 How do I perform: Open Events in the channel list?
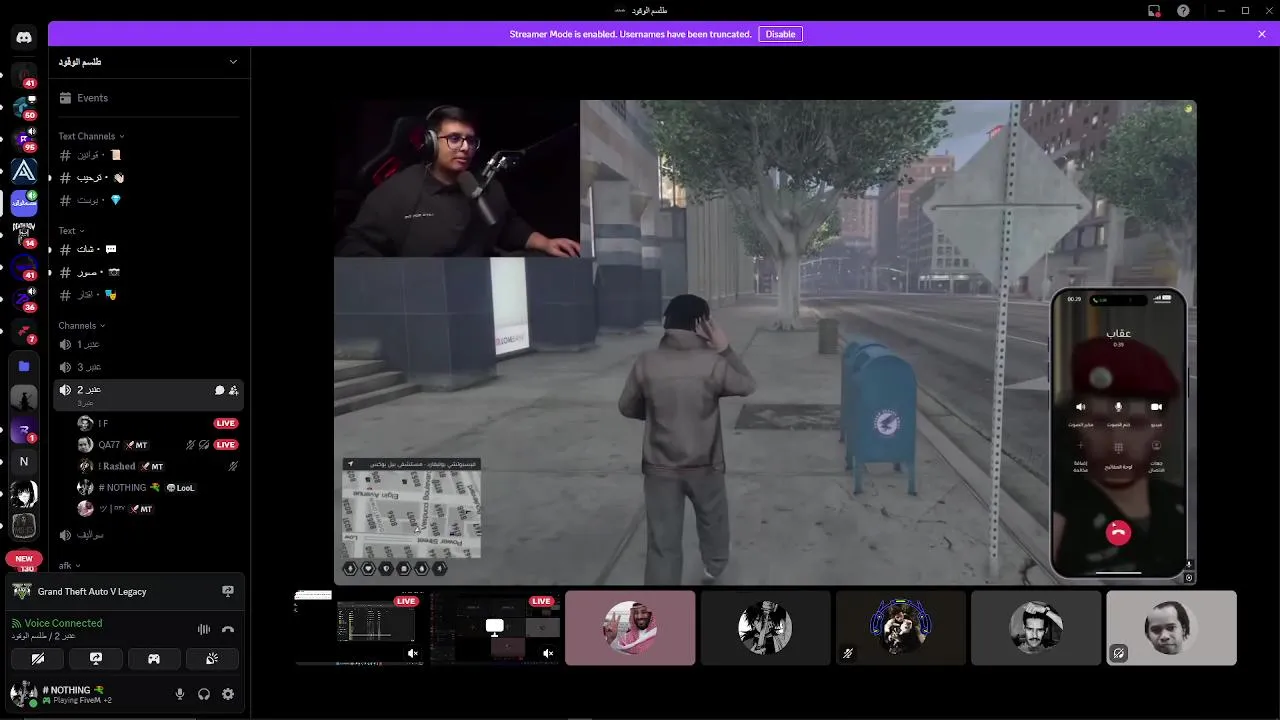pyautogui.click(x=148, y=98)
